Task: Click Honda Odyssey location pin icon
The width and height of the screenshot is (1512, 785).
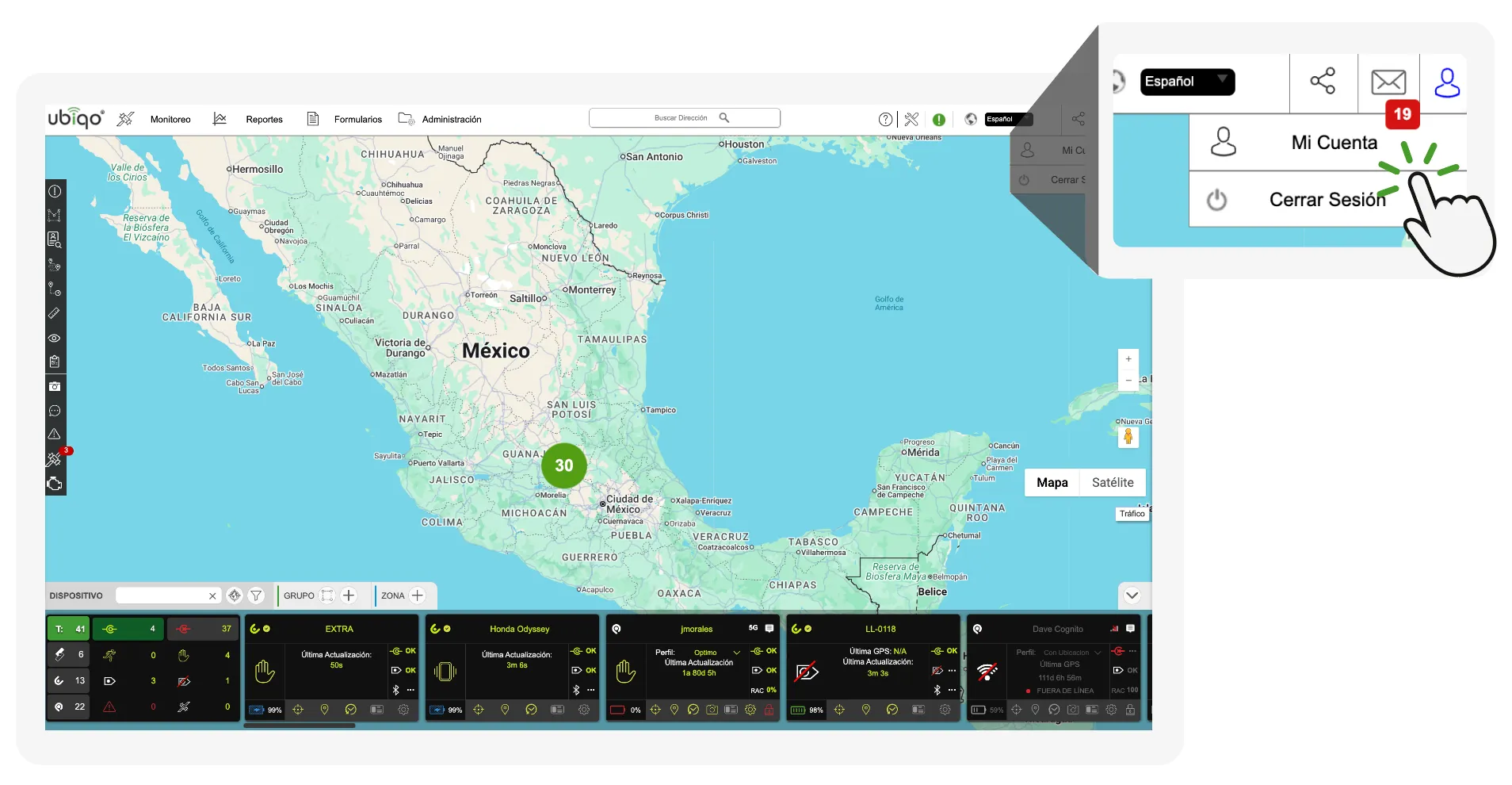Action: 505,710
